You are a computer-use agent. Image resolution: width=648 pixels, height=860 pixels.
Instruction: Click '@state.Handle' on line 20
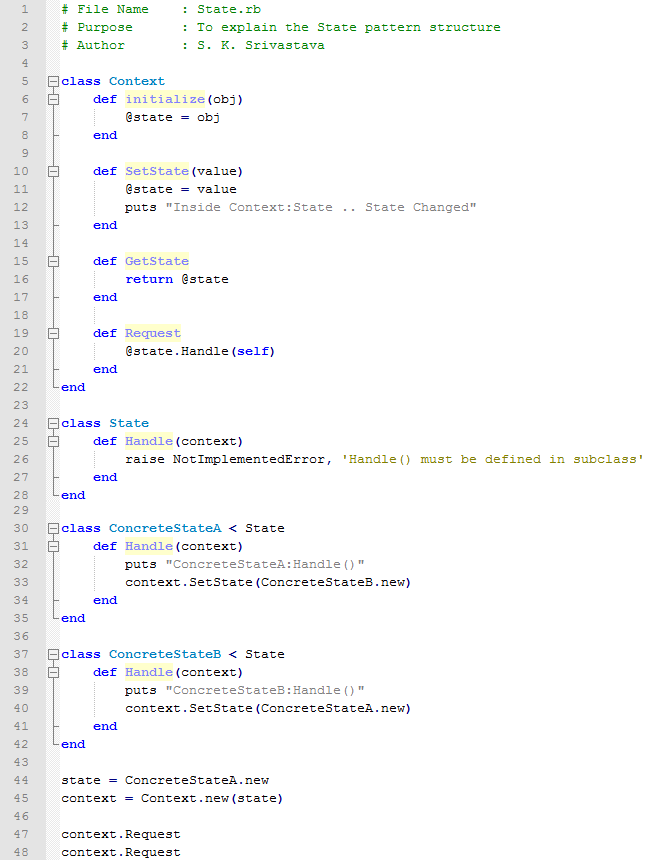177,351
